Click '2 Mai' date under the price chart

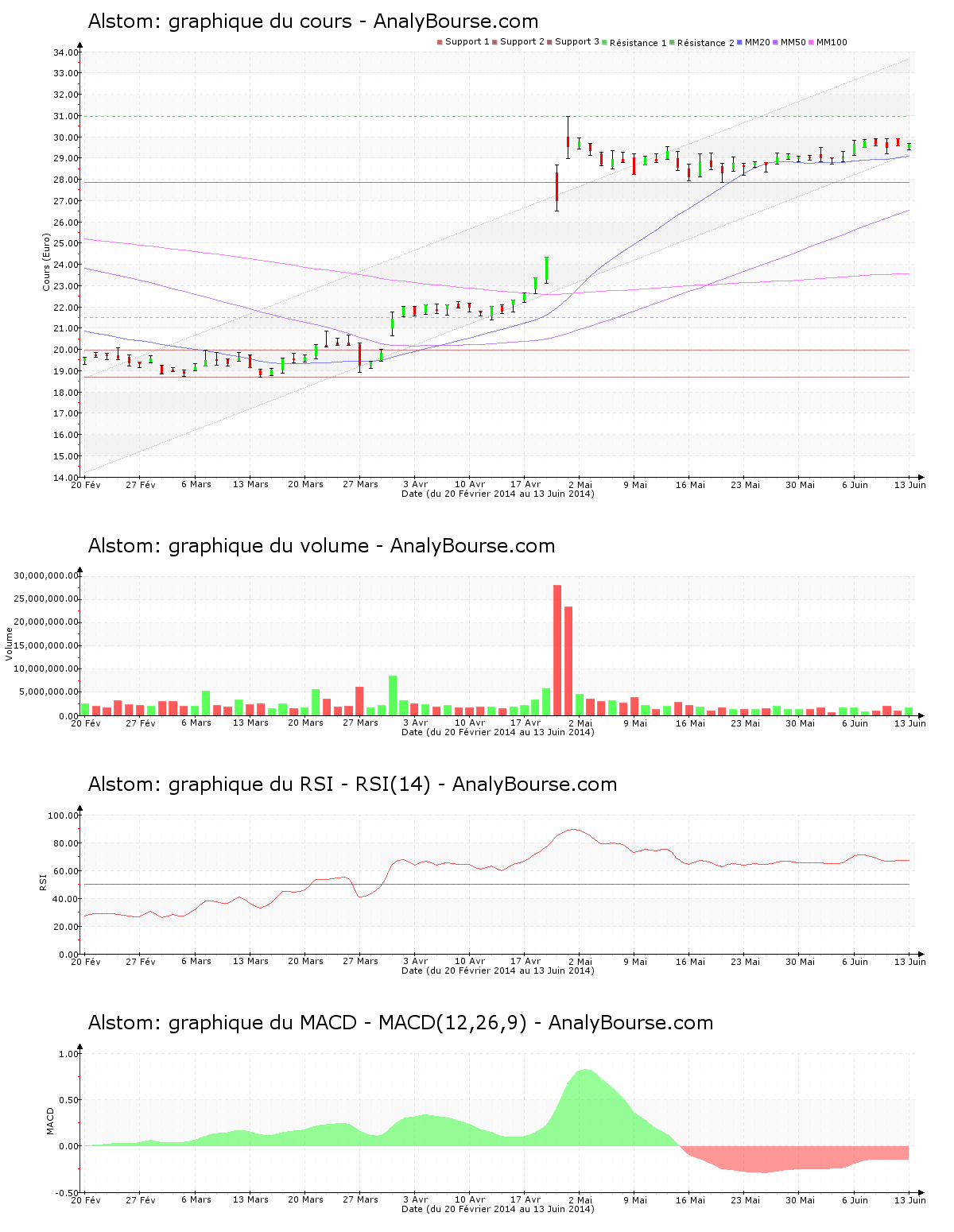(580, 485)
